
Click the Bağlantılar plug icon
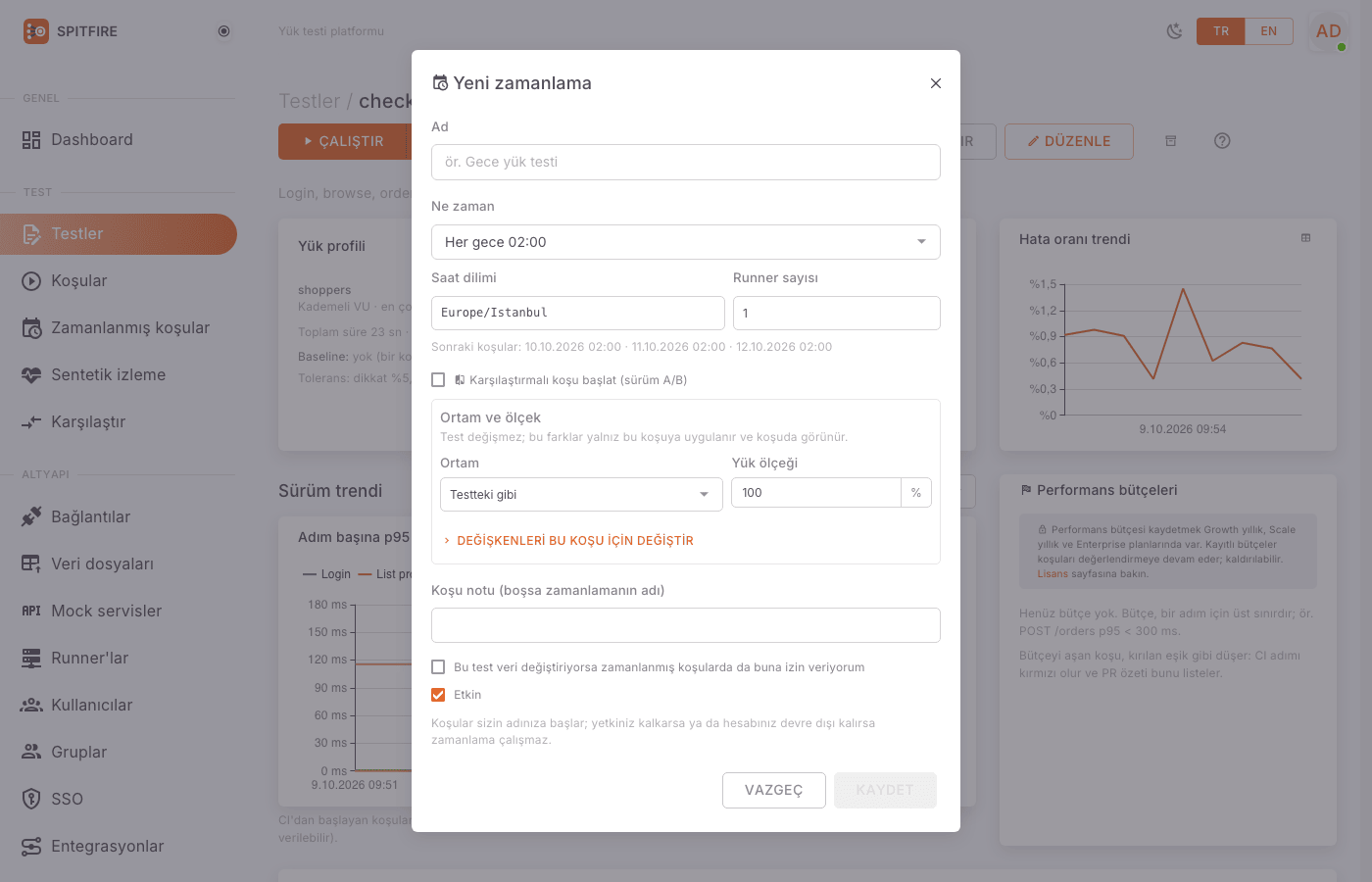click(x=31, y=516)
